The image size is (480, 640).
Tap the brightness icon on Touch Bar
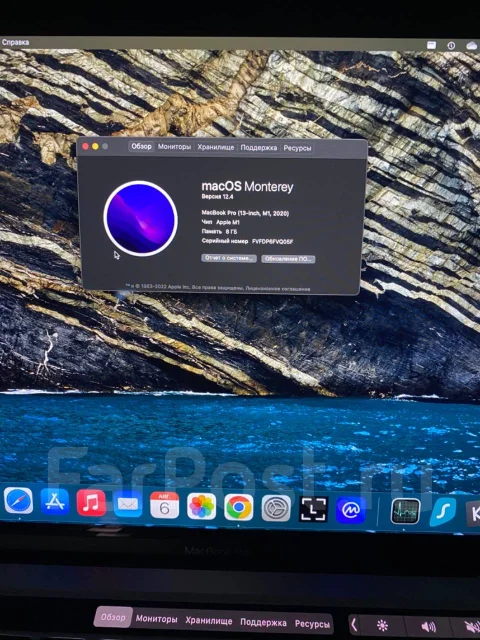pos(382,625)
